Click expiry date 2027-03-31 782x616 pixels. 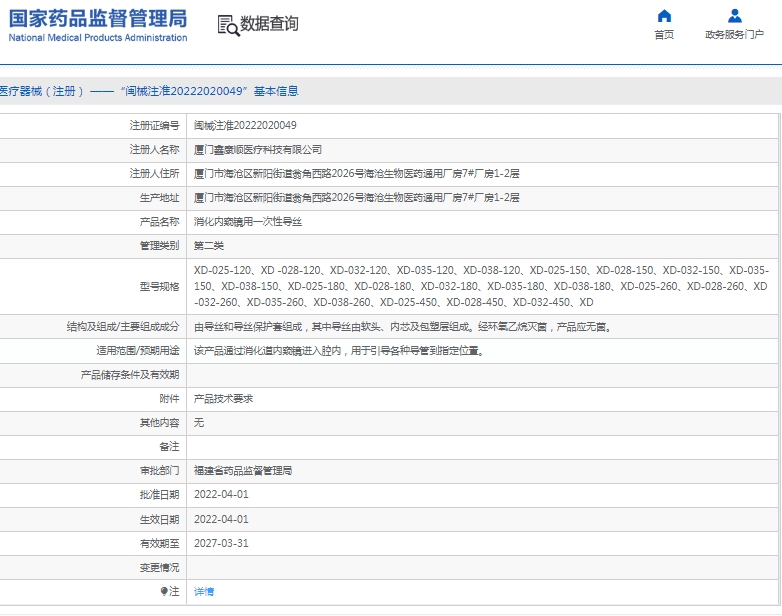point(221,543)
